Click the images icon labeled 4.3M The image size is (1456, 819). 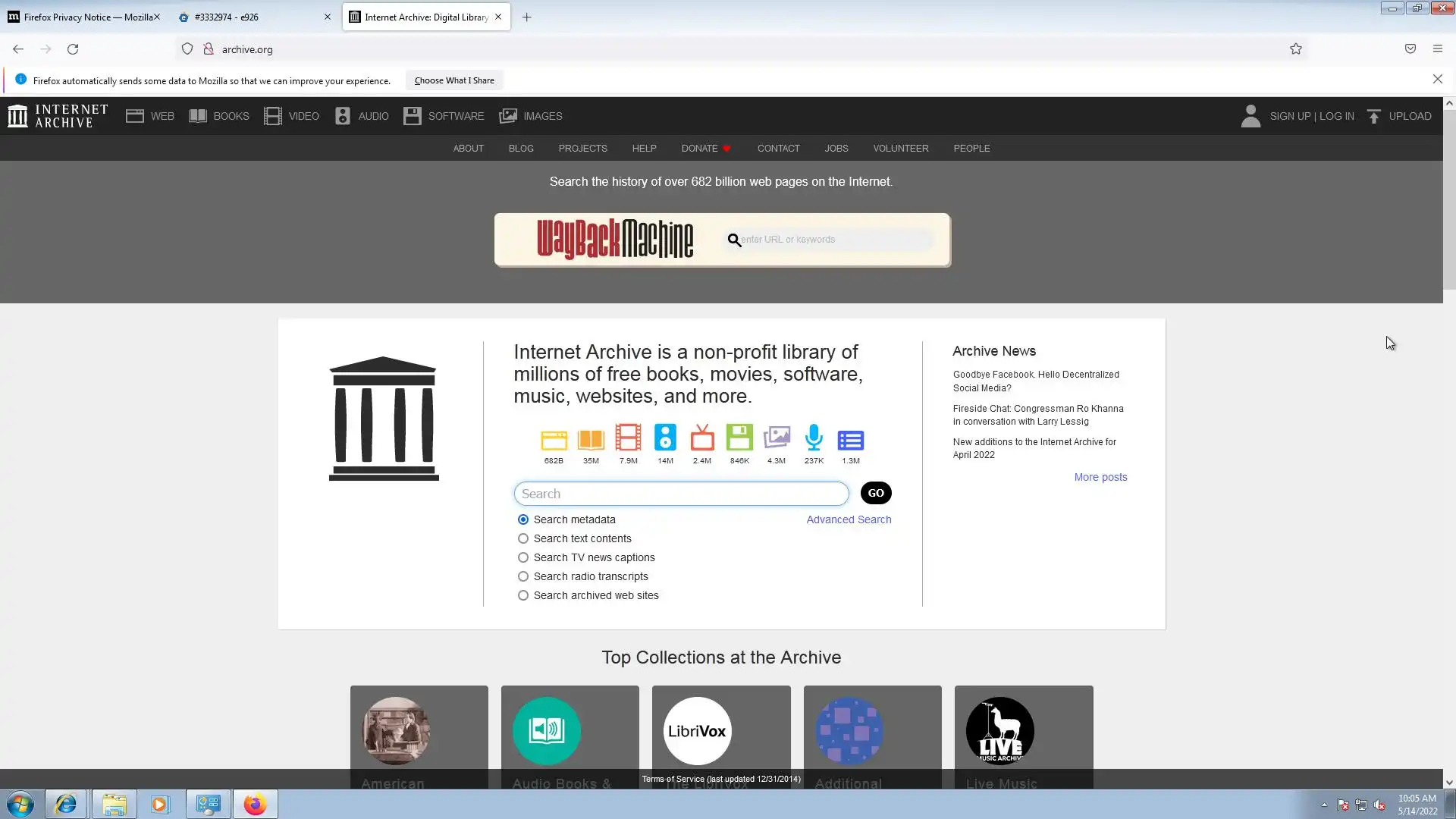click(x=777, y=438)
